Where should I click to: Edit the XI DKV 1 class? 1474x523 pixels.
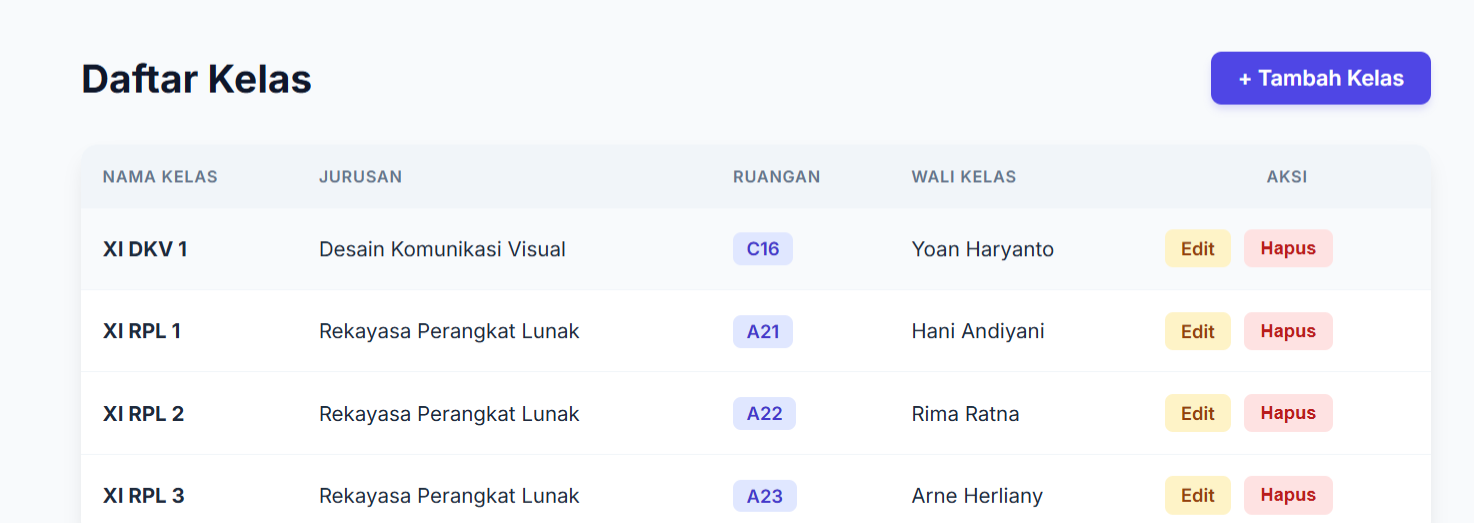click(1197, 249)
